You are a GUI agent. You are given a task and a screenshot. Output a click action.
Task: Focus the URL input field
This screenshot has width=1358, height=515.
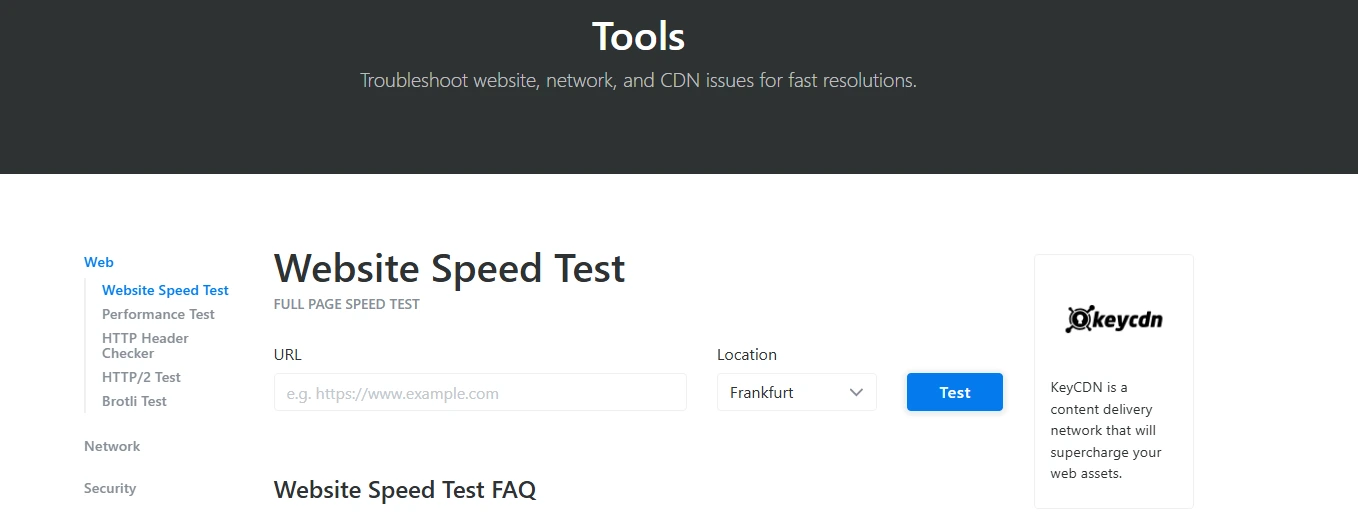(480, 393)
